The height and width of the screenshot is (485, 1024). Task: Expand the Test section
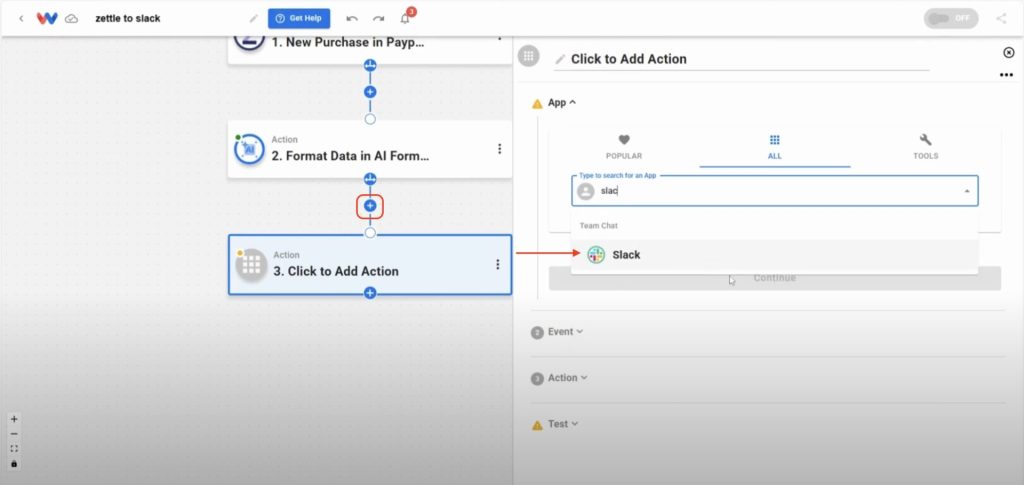point(563,424)
